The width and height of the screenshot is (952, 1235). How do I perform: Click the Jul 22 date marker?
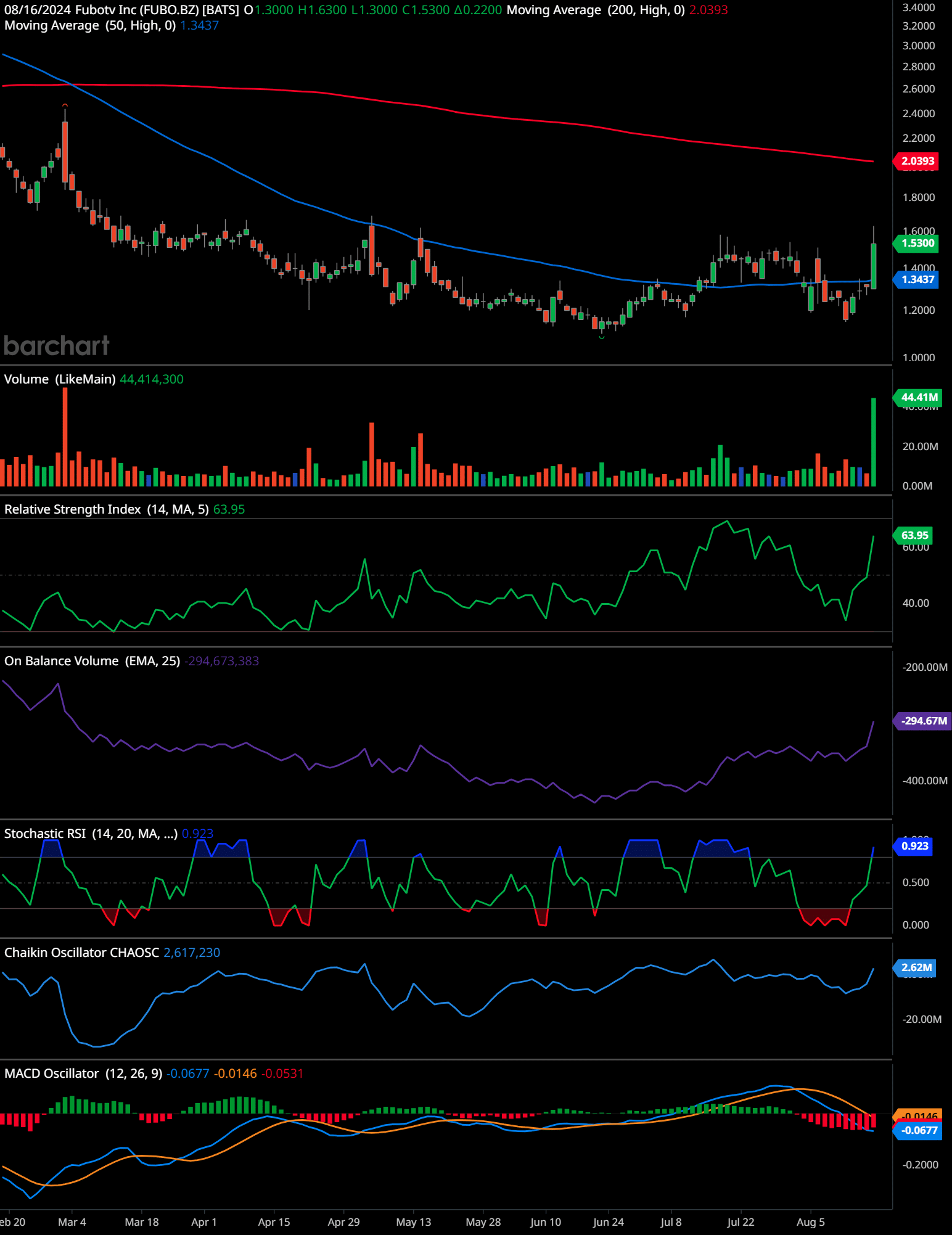pyautogui.click(x=741, y=1222)
